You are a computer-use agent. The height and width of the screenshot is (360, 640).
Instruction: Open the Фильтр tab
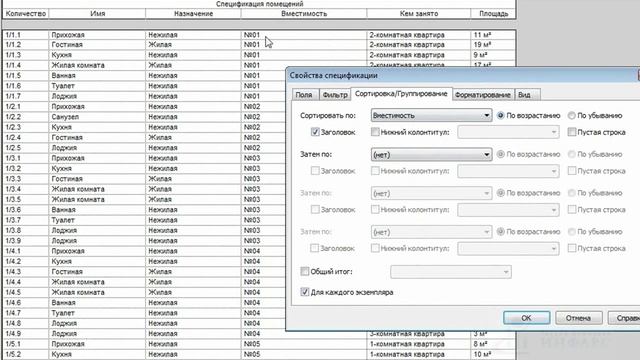click(x=335, y=95)
